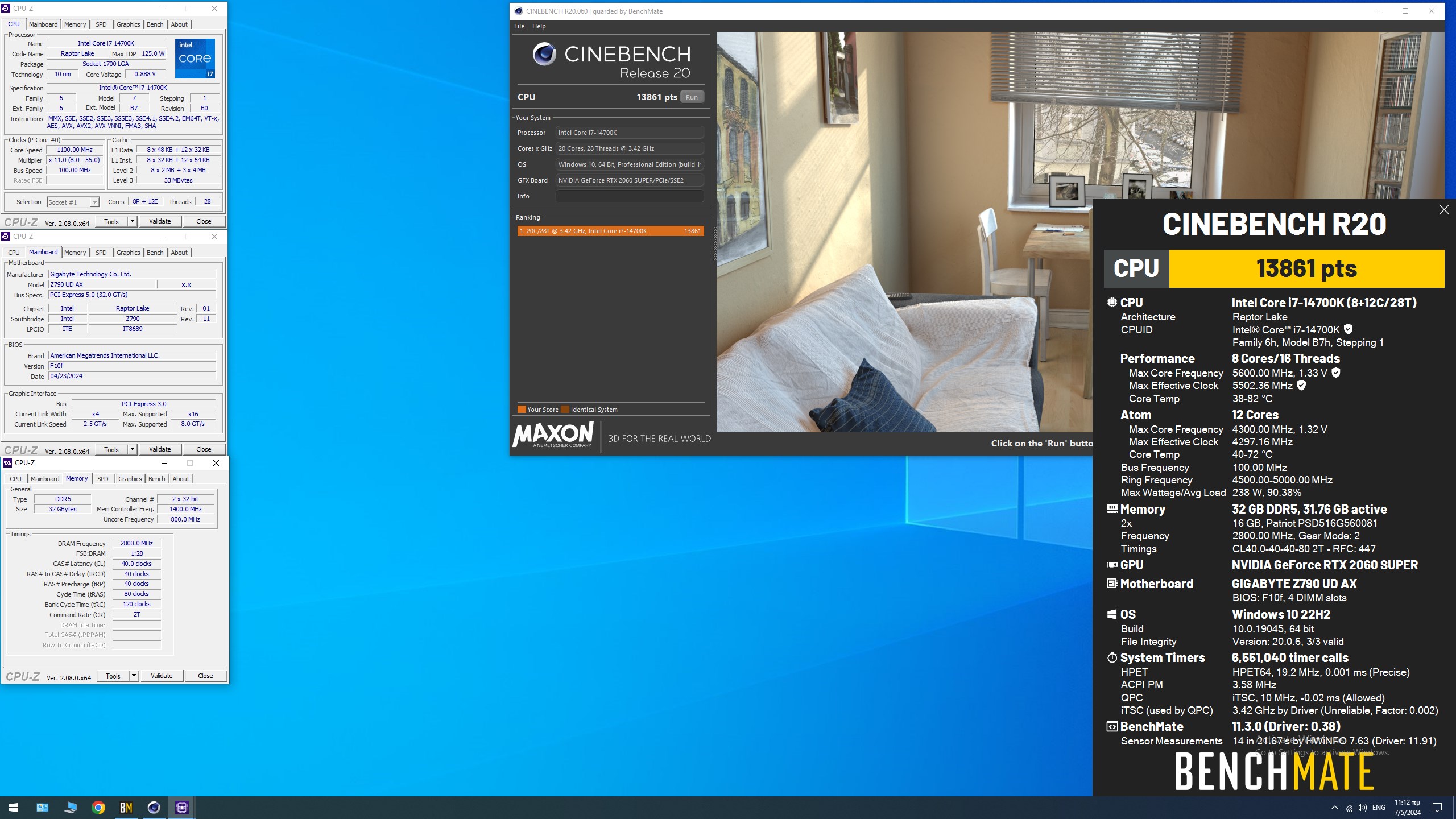Viewport: 1456px width, 819px height.
Task: Click Close button in CPU-Z CPU window
Action: (x=204, y=221)
